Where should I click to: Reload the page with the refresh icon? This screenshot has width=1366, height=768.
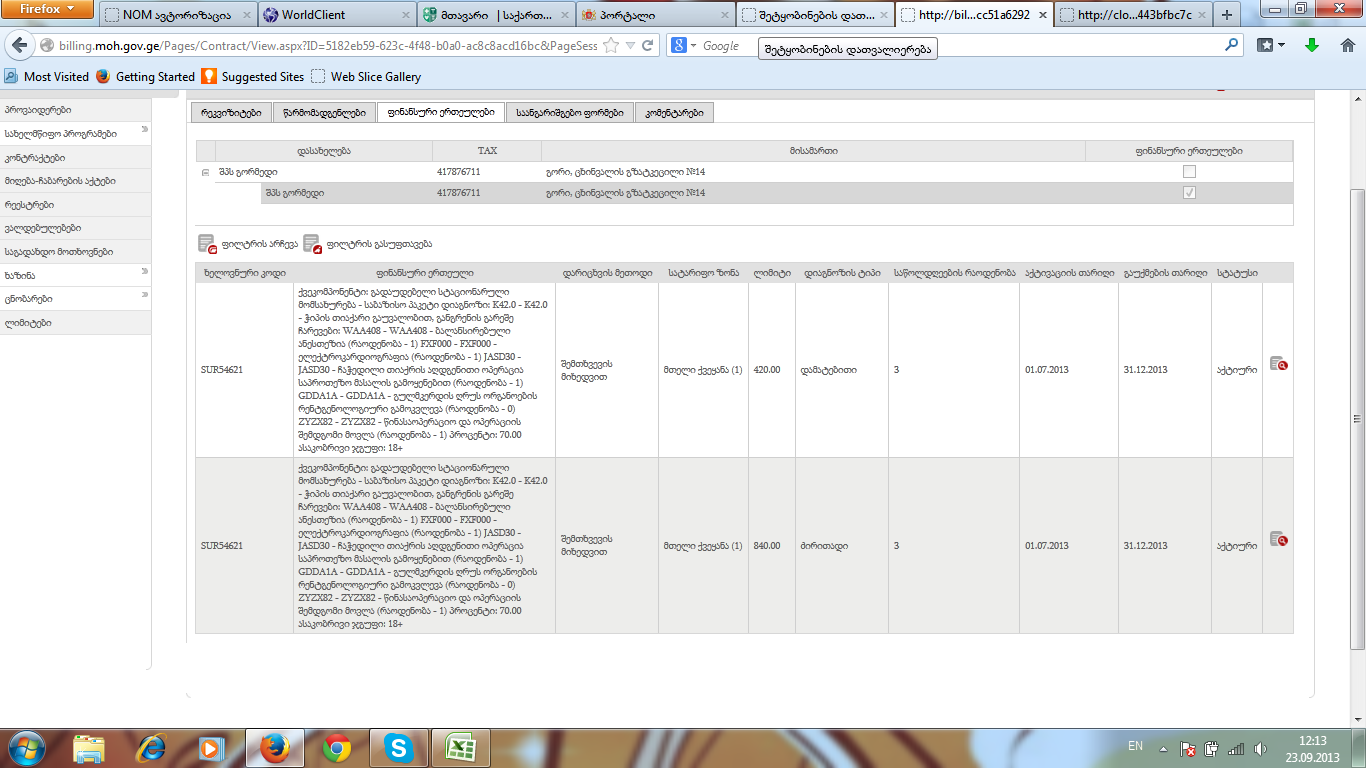pyautogui.click(x=648, y=45)
